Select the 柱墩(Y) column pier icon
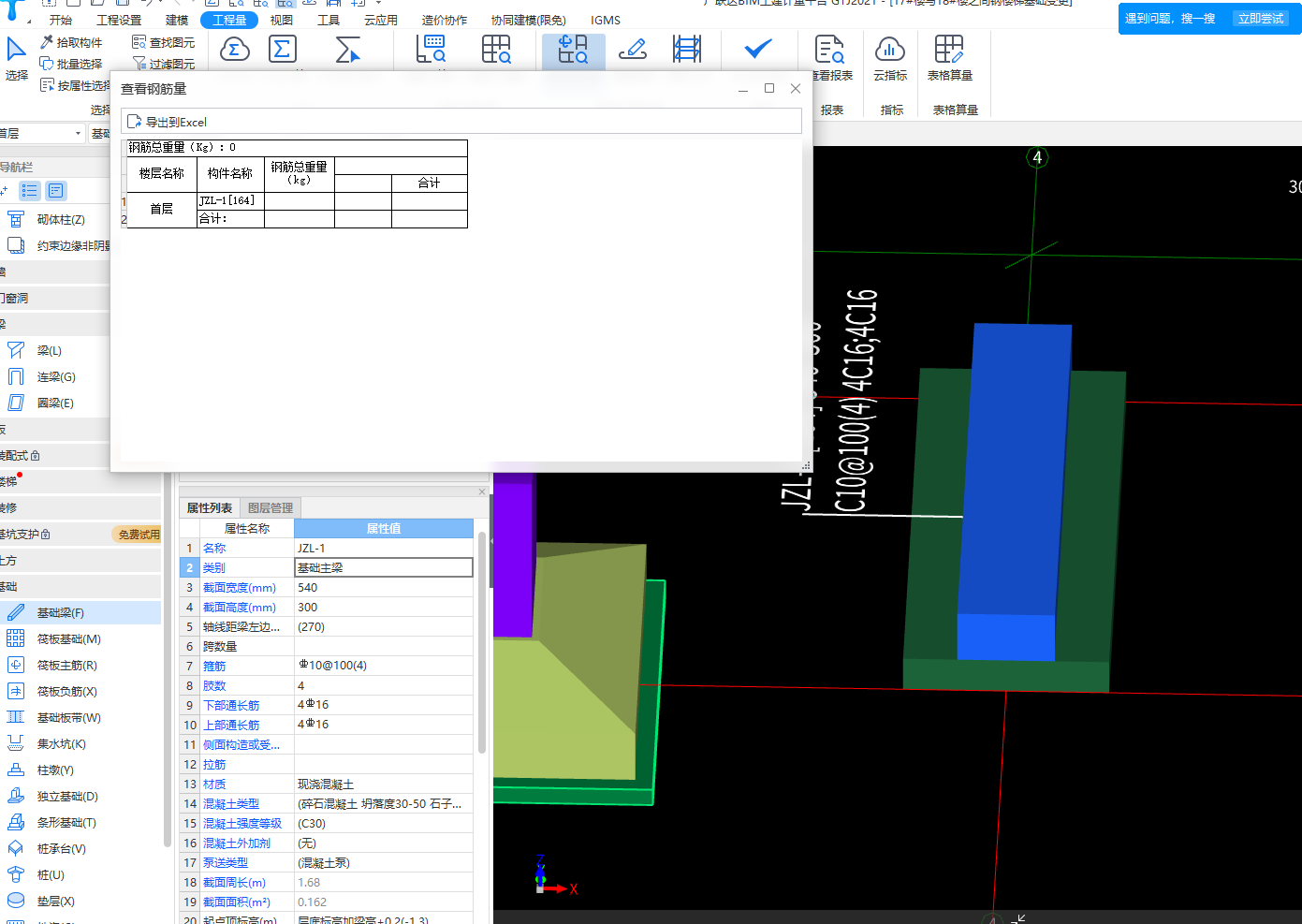Image resolution: width=1302 pixels, height=924 pixels. click(x=16, y=770)
